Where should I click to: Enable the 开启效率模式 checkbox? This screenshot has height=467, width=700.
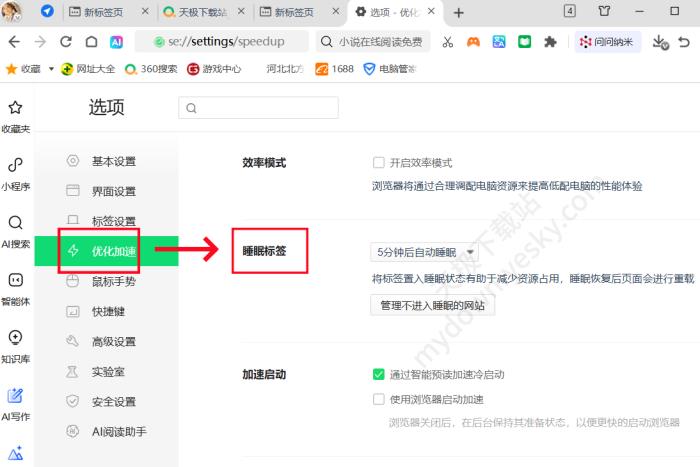[x=379, y=162]
